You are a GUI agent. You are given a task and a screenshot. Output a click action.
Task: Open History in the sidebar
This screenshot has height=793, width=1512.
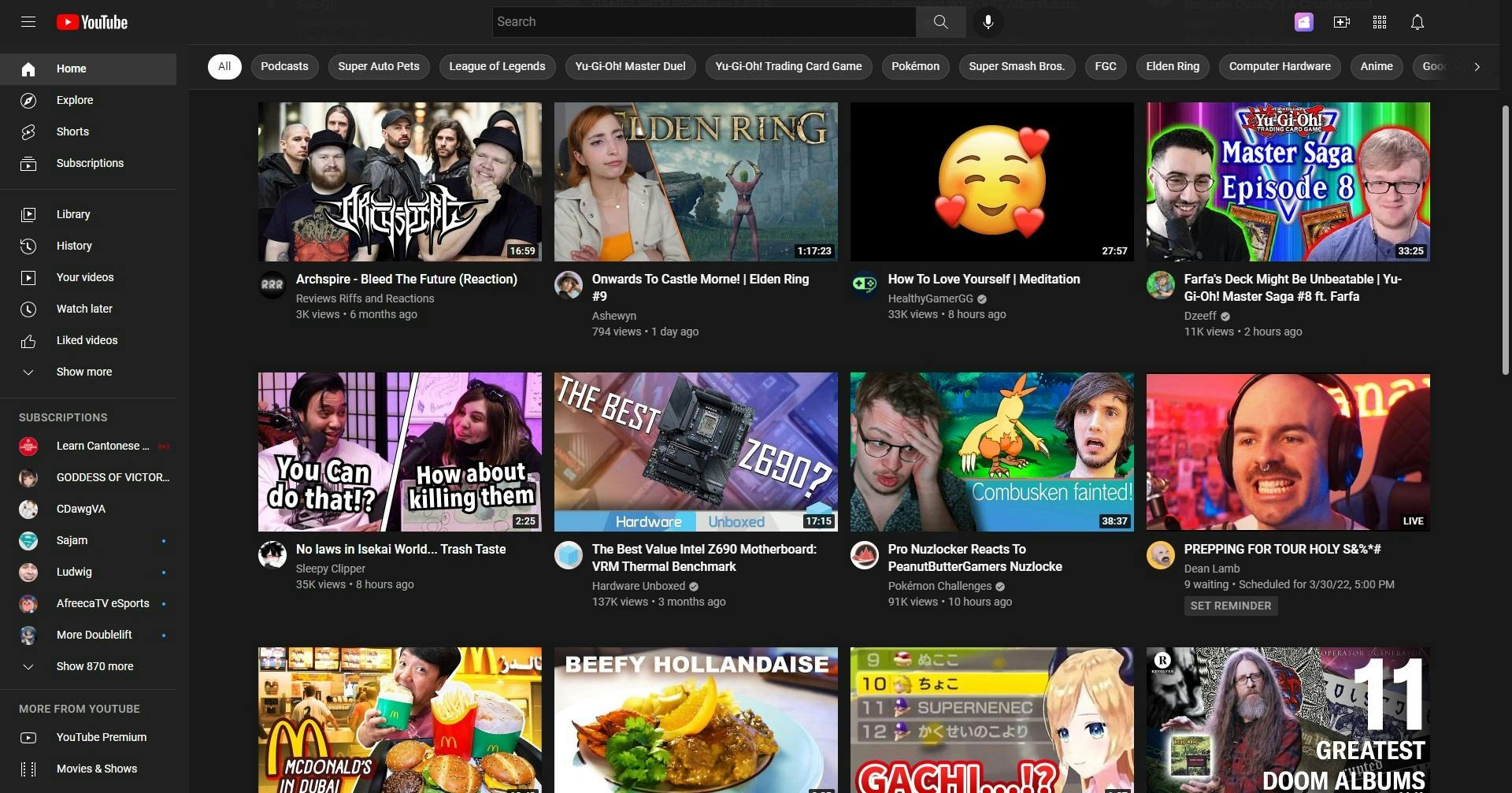point(88,246)
